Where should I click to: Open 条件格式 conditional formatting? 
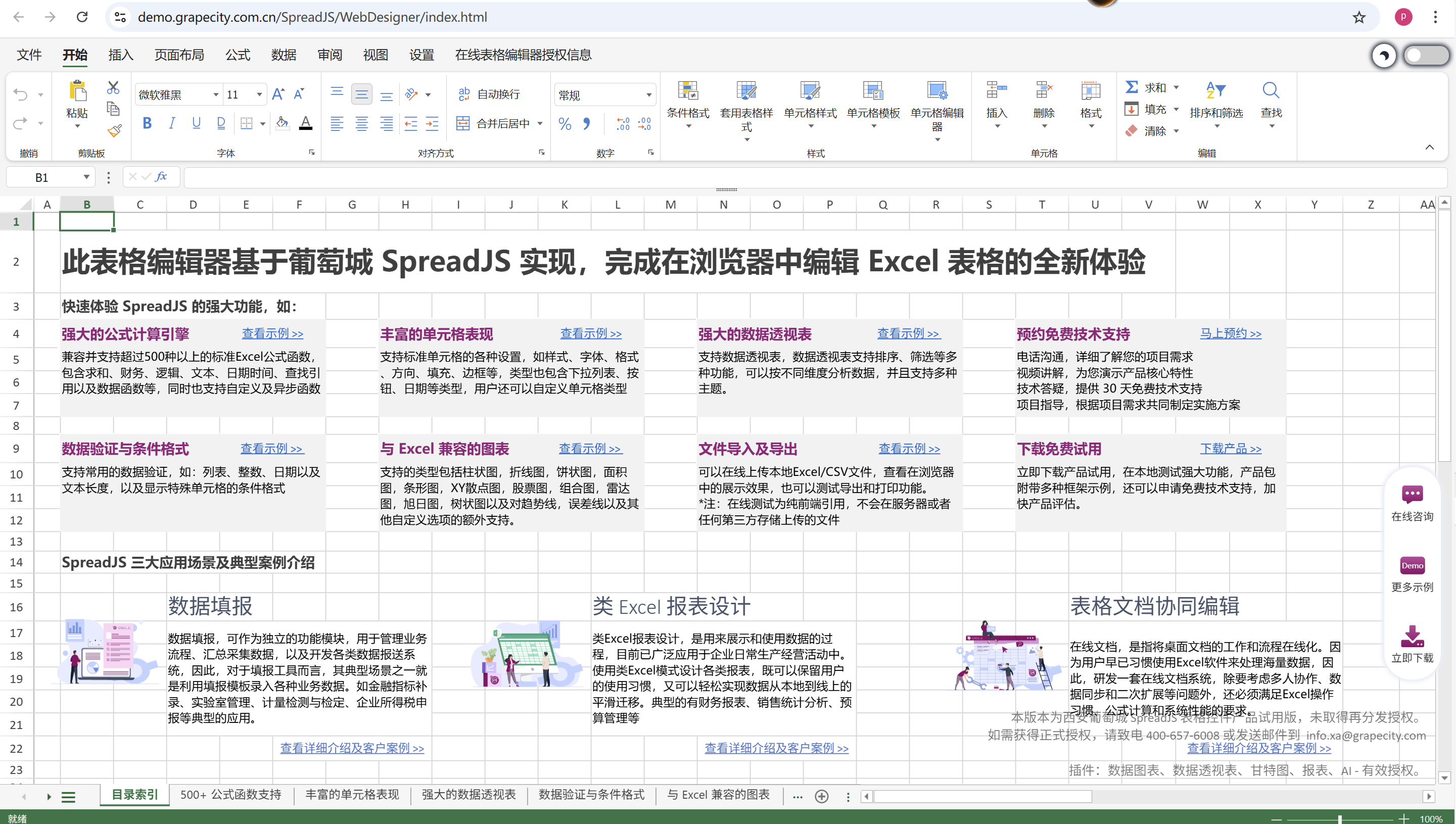(688, 105)
